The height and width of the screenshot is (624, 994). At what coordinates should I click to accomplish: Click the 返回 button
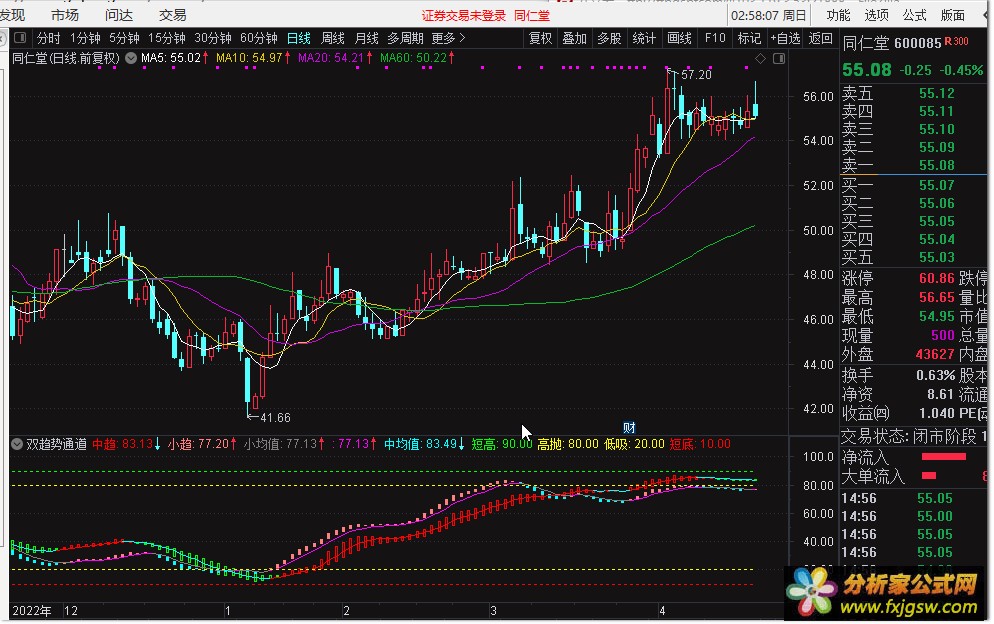pos(820,38)
